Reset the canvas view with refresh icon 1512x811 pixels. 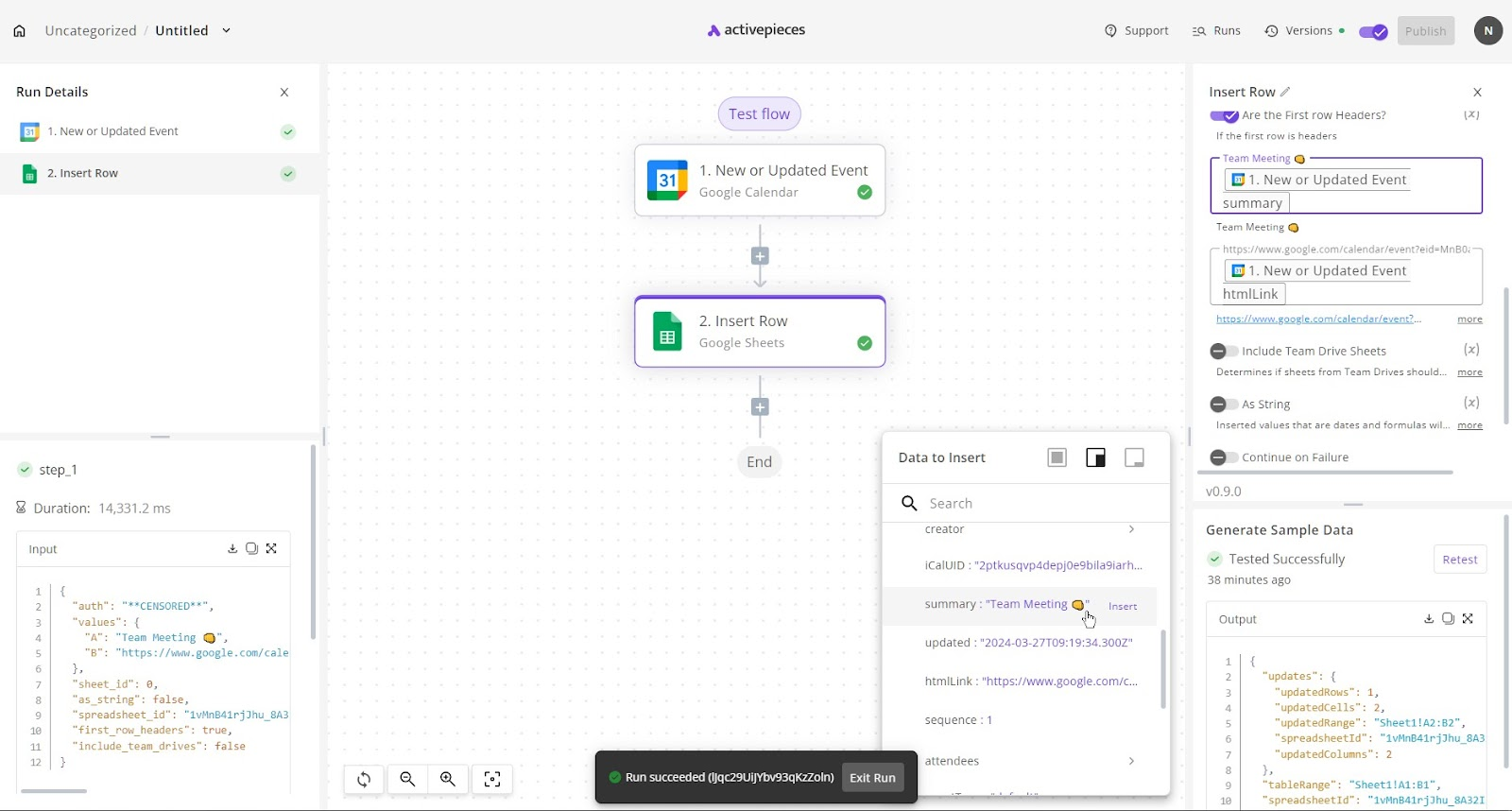tap(364, 779)
